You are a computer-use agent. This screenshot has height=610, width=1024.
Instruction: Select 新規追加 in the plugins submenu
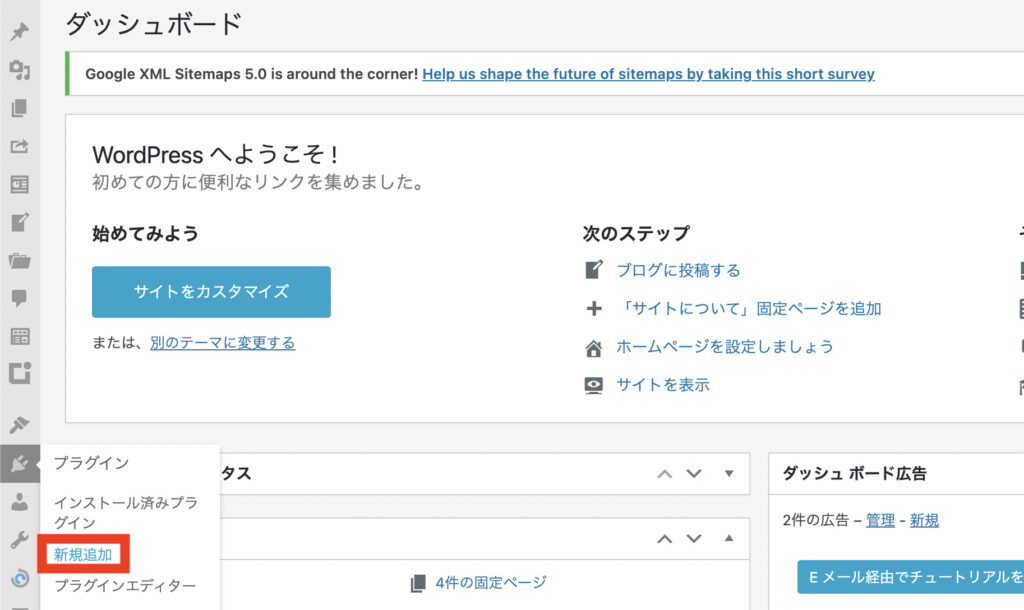[83, 554]
